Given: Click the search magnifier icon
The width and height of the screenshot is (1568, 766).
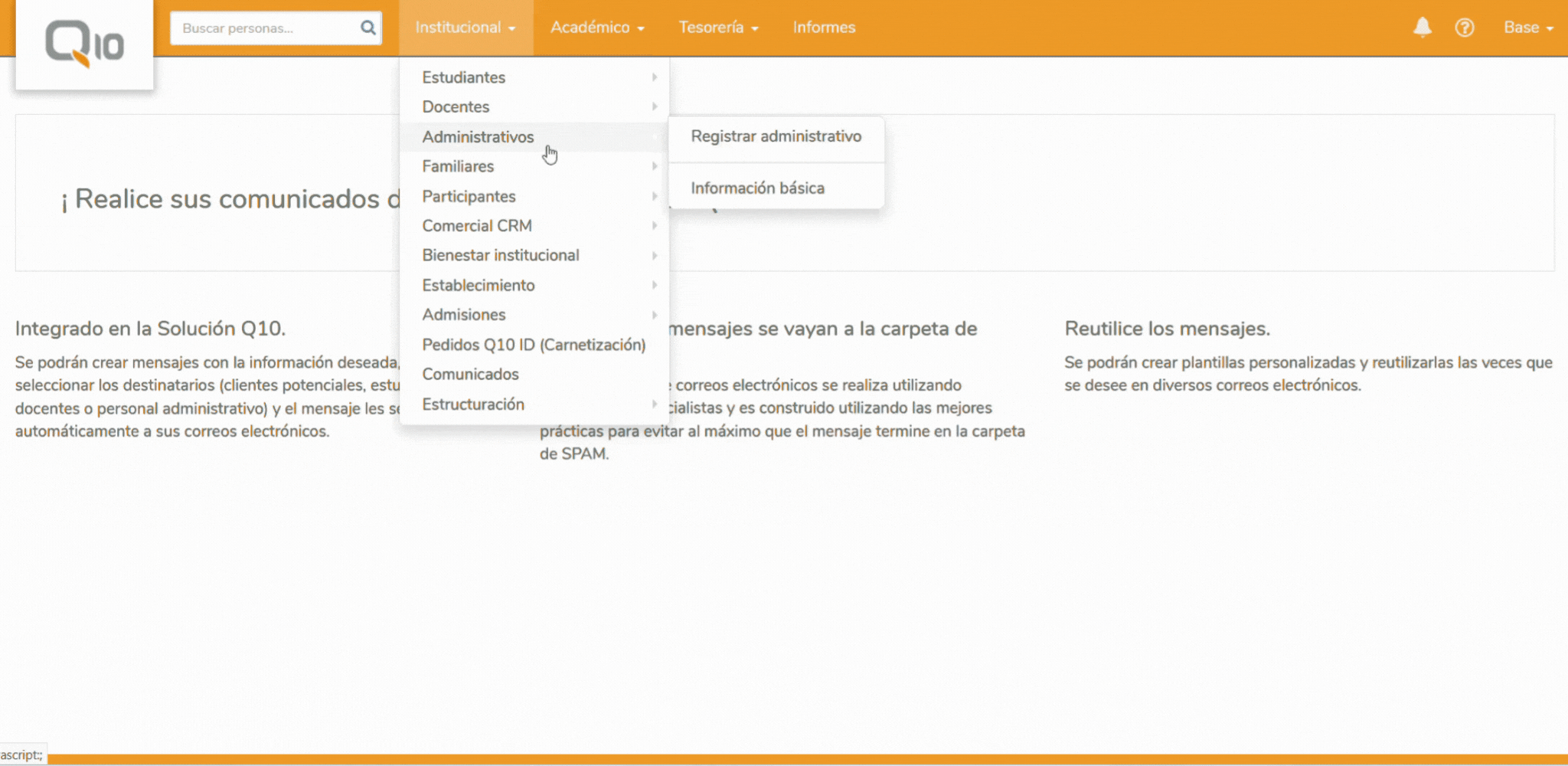Looking at the screenshot, I should click(x=368, y=28).
